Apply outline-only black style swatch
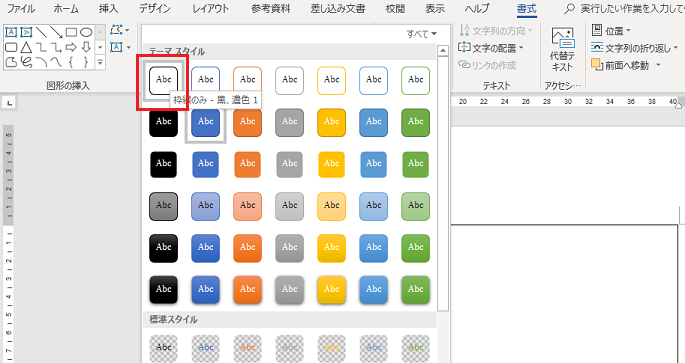The height and width of the screenshot is (363, 685). click(163, 80)
